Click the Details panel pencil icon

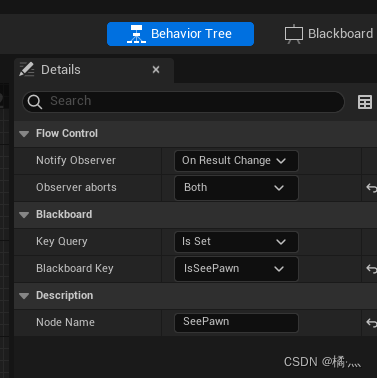pos(27,69)
